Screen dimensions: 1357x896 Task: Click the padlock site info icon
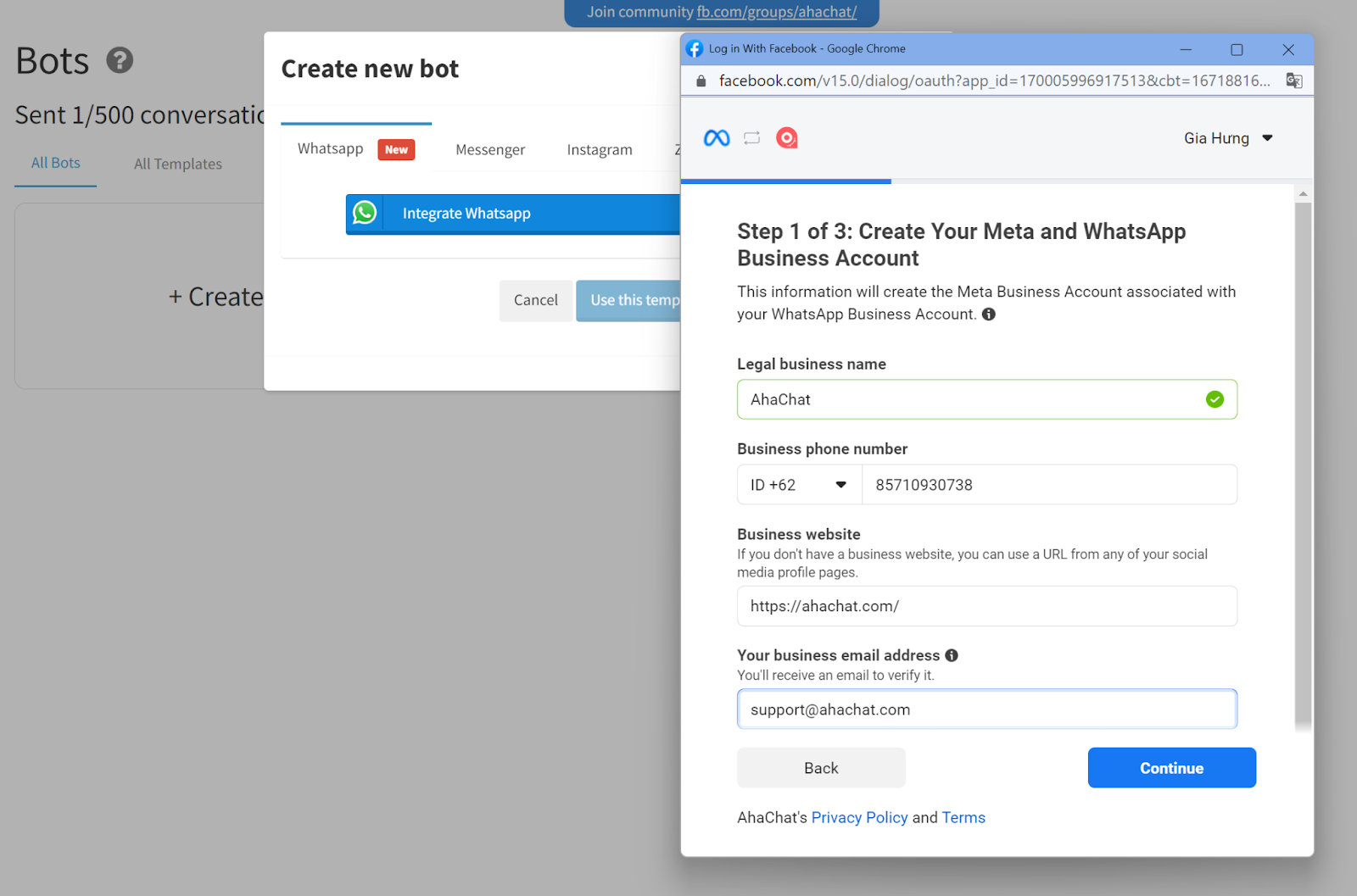tap(701, 81)
